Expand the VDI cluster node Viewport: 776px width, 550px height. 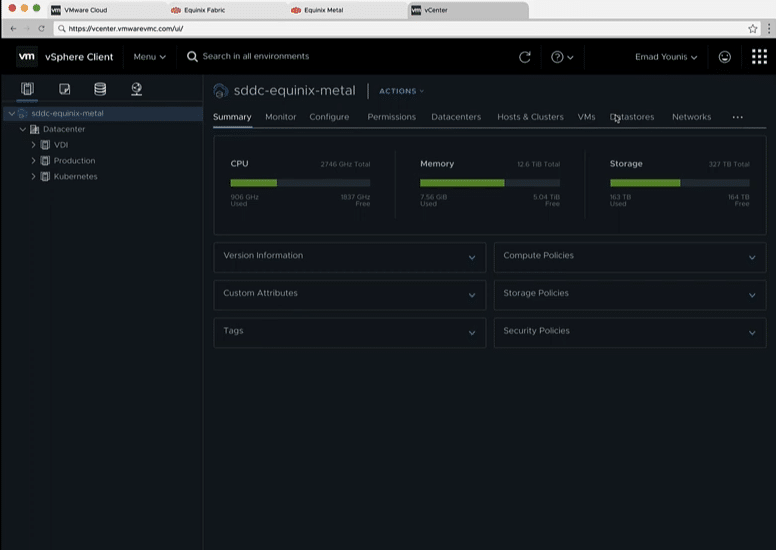tap(33, 145)
